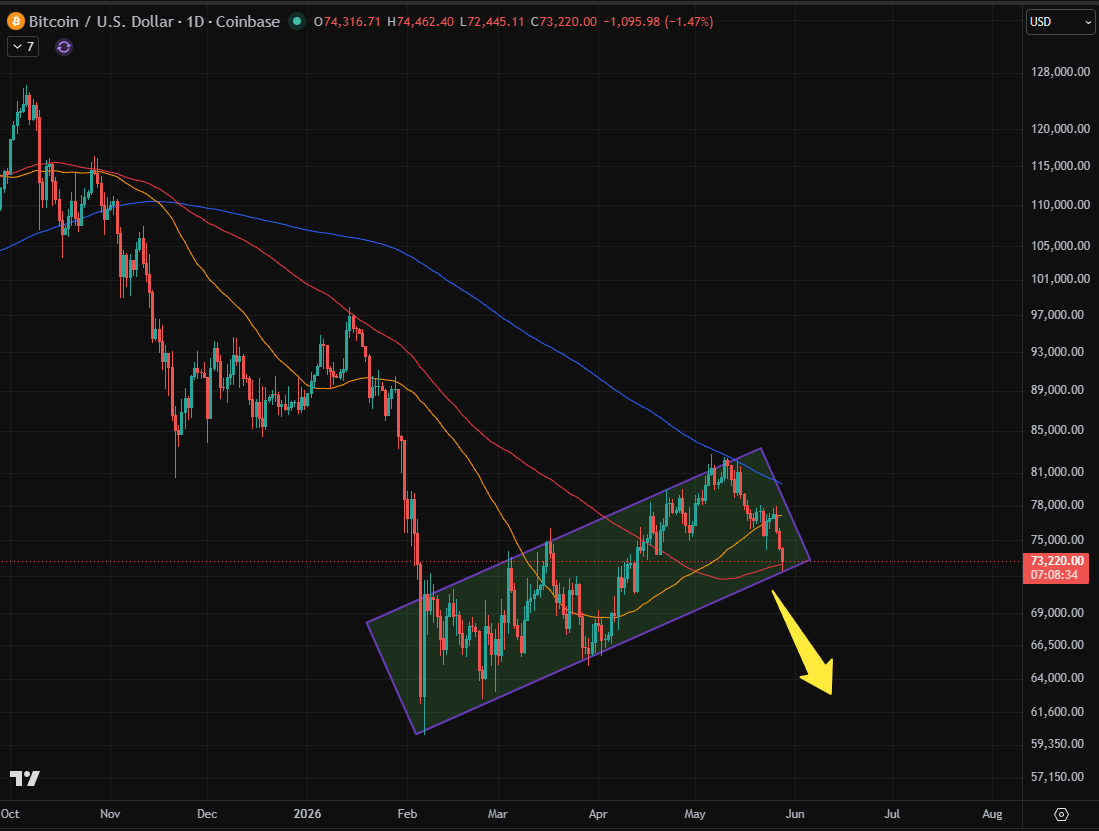Image resolution: width=1099 pixels, height=831 pixels.
Task: Click the open value O74,316.71
Action: point(347,22)
